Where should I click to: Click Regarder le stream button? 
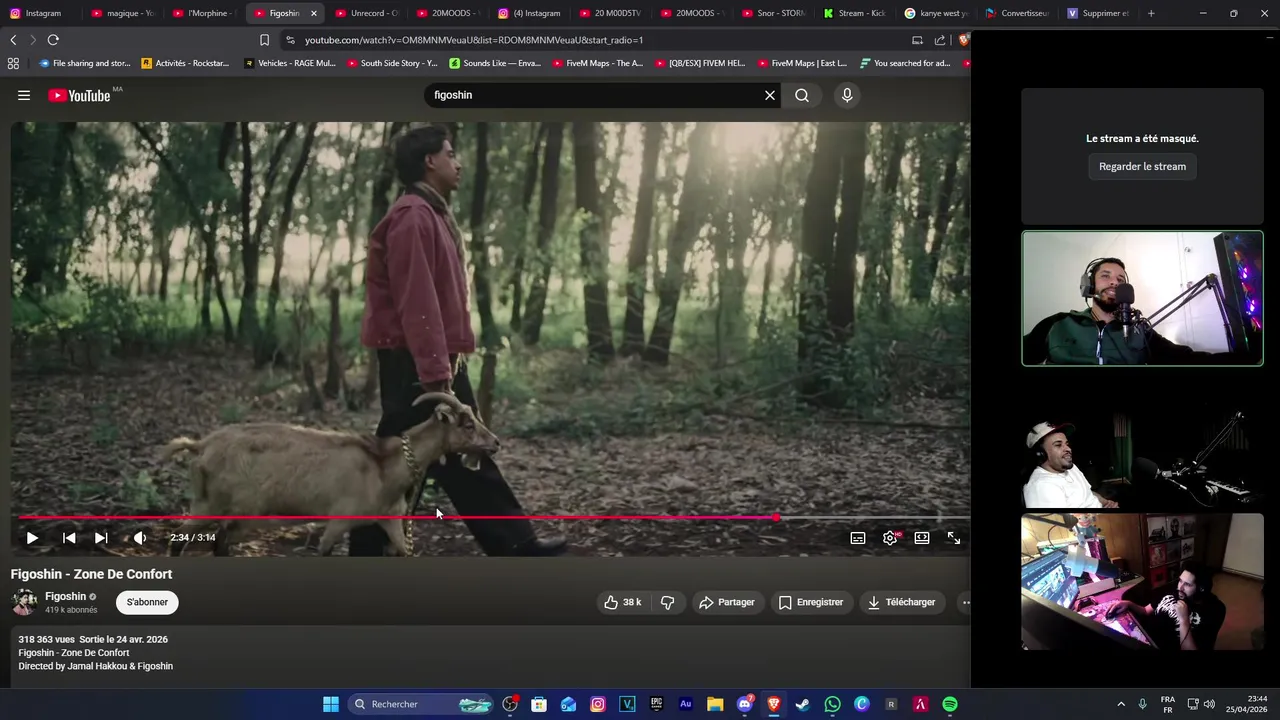(1142, 166)
